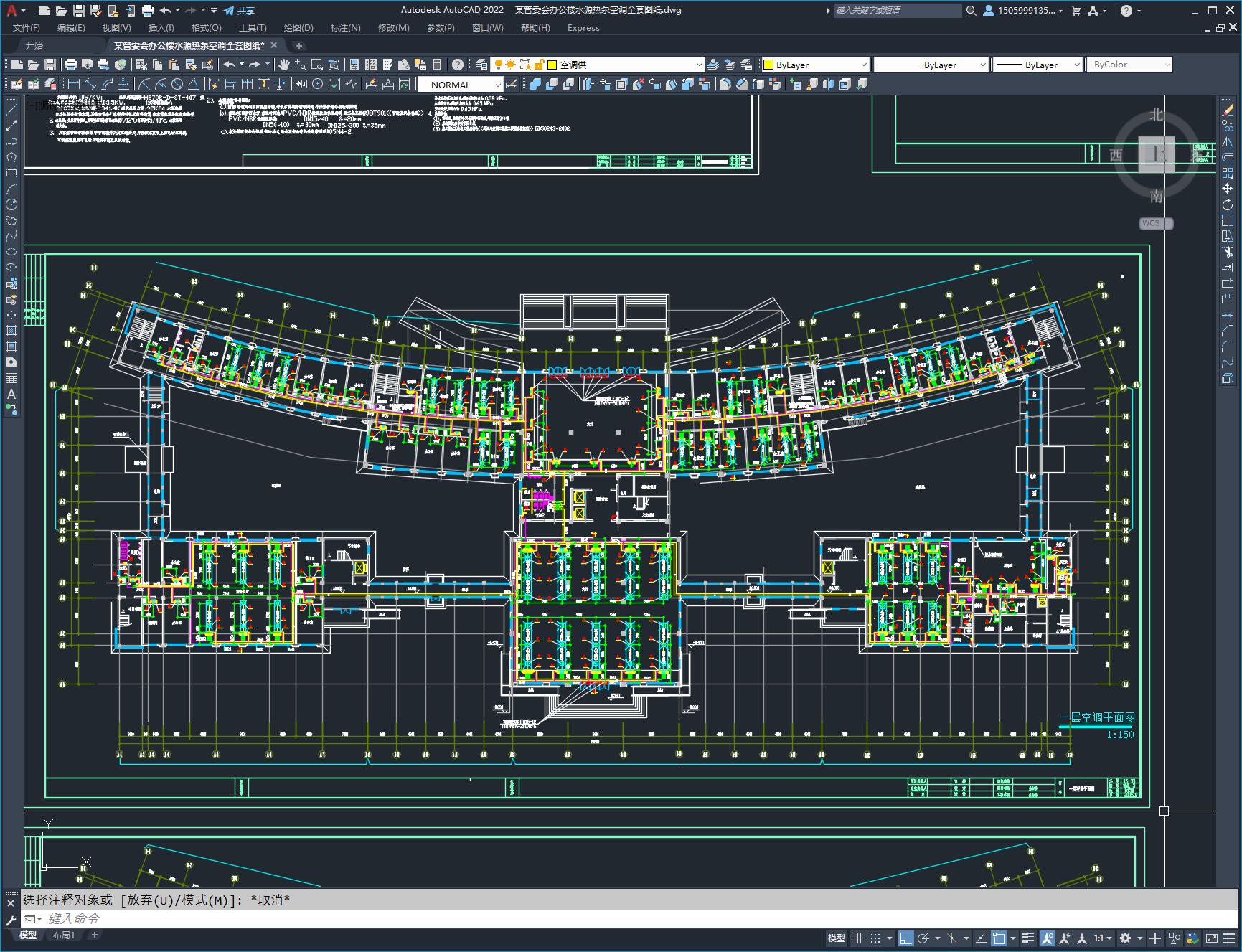Open the QuickCalc calculator icon

[x=437, y=65]
